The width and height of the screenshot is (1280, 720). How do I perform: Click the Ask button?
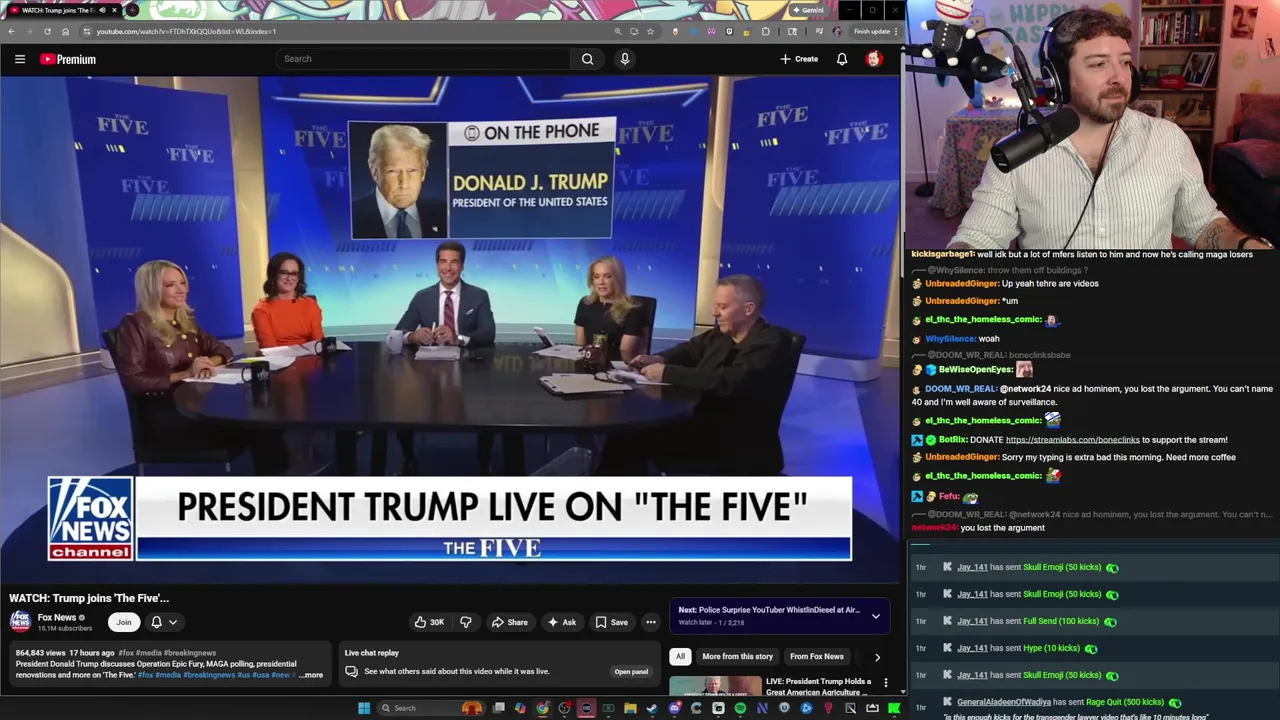(x=561, y=622)
